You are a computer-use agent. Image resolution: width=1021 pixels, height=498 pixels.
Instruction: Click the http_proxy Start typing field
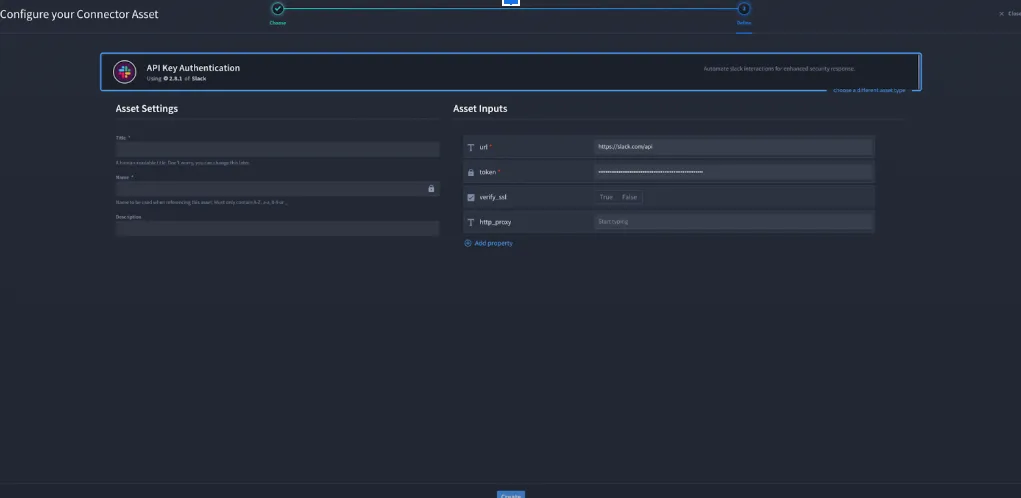click(733, 222)
